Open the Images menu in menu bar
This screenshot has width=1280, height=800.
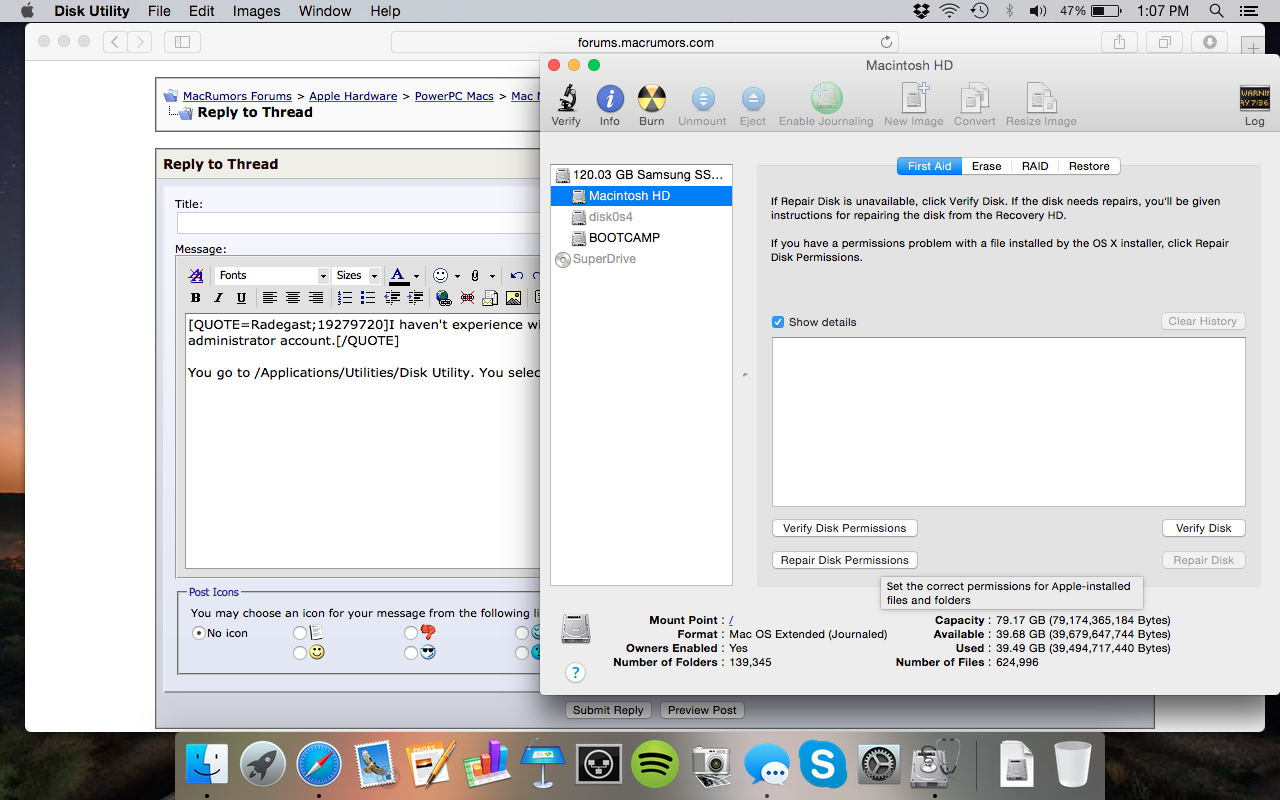pyautogui.click(x=256, y=11)
